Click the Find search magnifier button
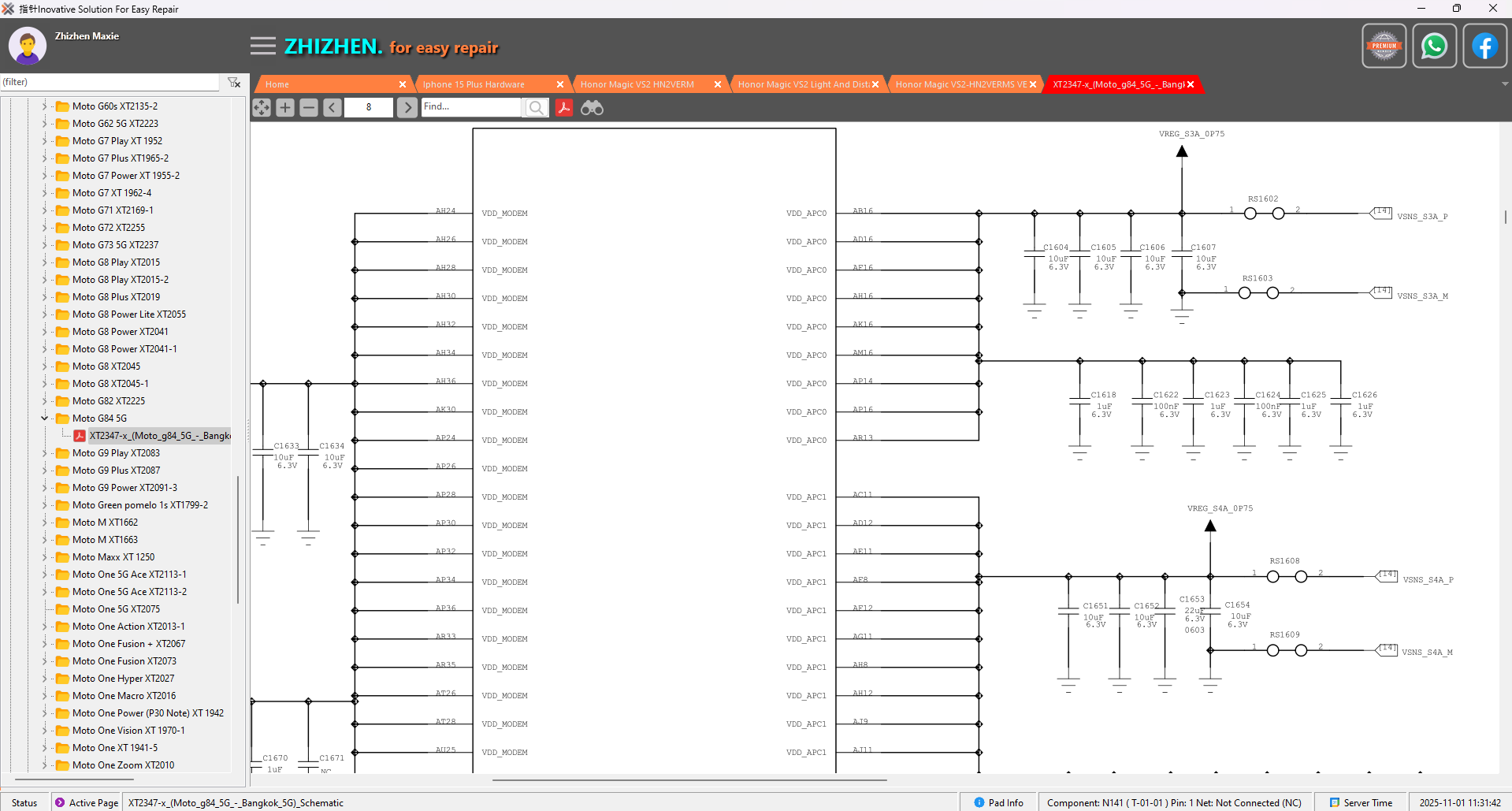Viewport: 1512px width, 811px height. 537,107
